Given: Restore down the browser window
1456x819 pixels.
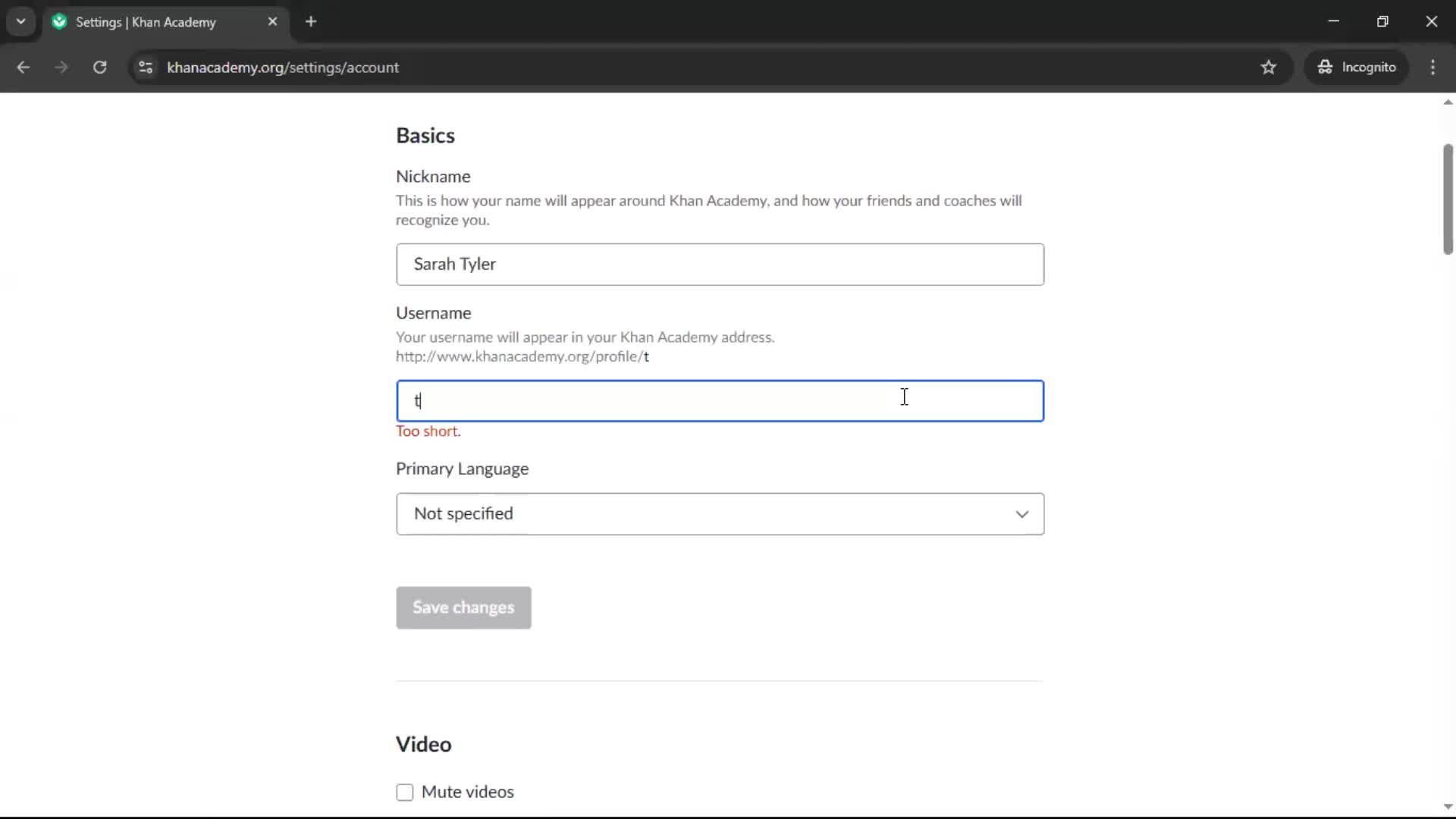Looking at the screenshot, I should click(1382, 21).
